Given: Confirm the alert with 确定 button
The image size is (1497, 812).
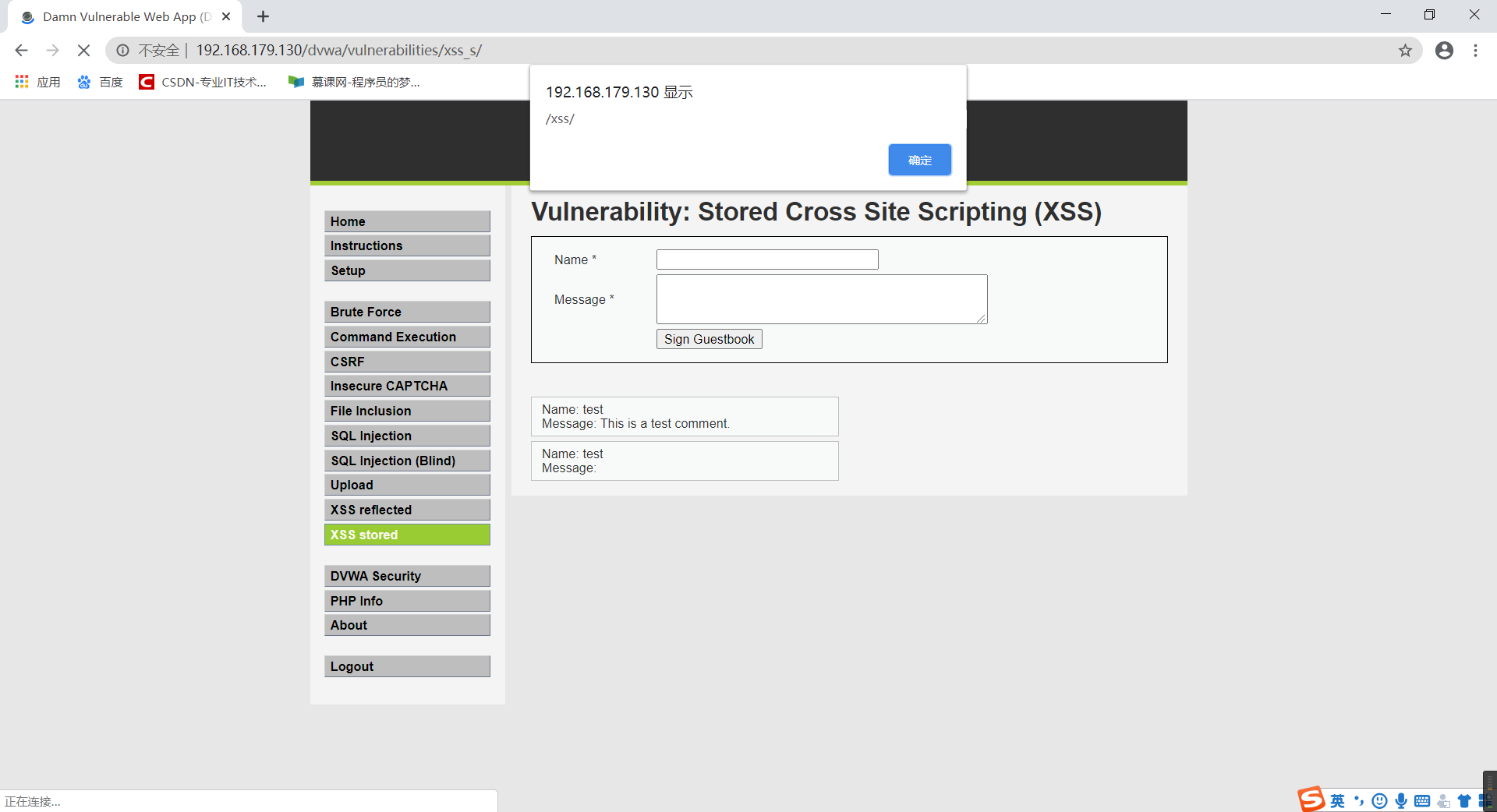Looking at the screenshot, I should tap(920, 160).
